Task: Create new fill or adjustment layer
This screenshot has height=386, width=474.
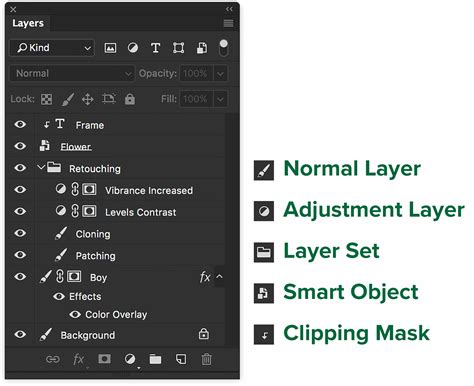Action: [x=130, y=359]
